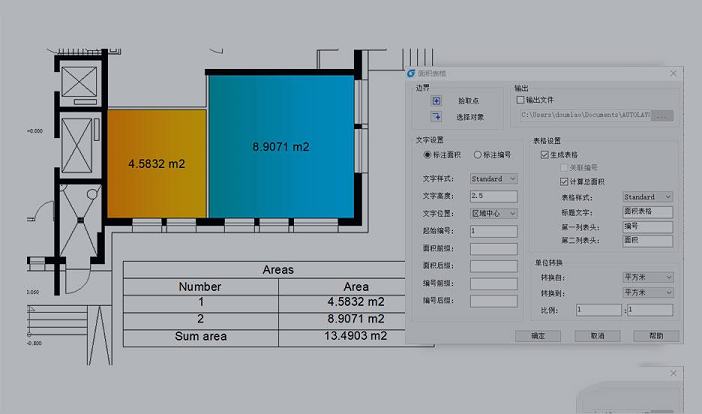
Task: Click the confirm (确定) button
Action: point(538,336)
